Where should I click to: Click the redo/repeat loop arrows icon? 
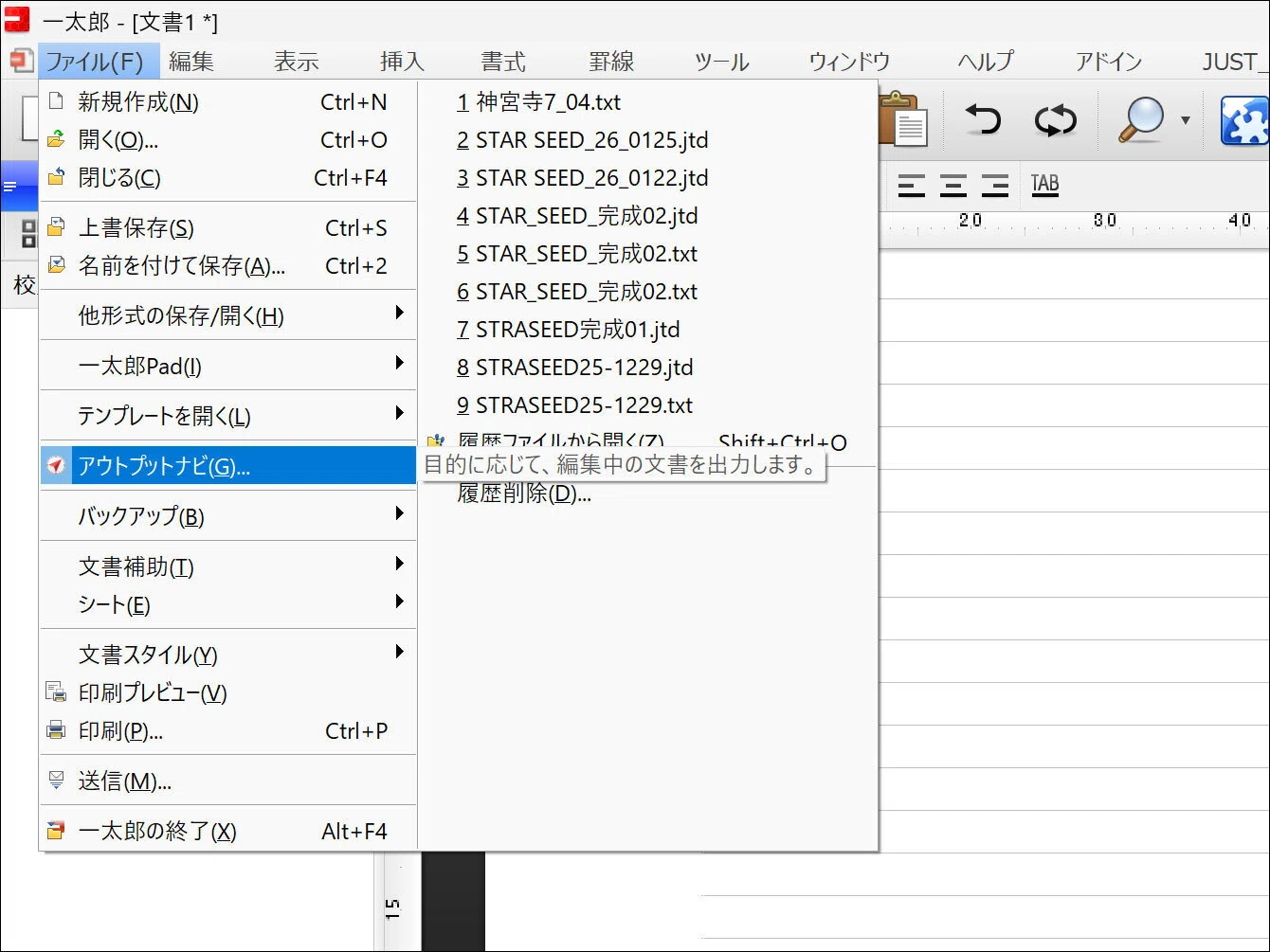pos(1055,120)
